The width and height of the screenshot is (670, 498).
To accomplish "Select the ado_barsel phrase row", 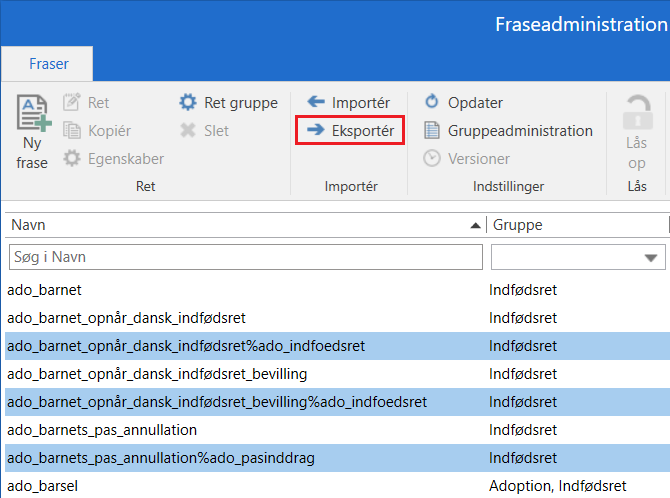I will pos(240,486).
